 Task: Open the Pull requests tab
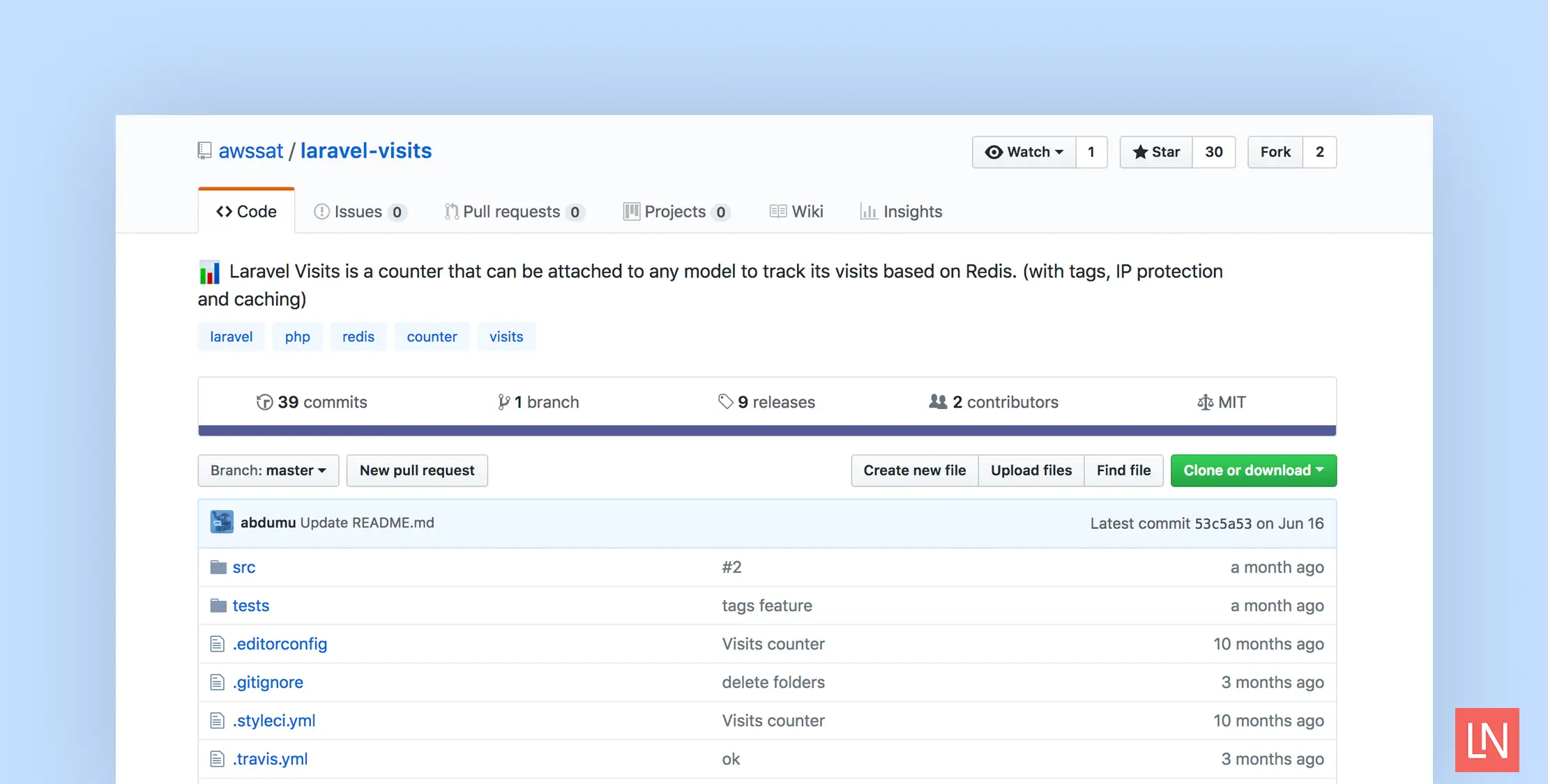(x=515, y=212)
